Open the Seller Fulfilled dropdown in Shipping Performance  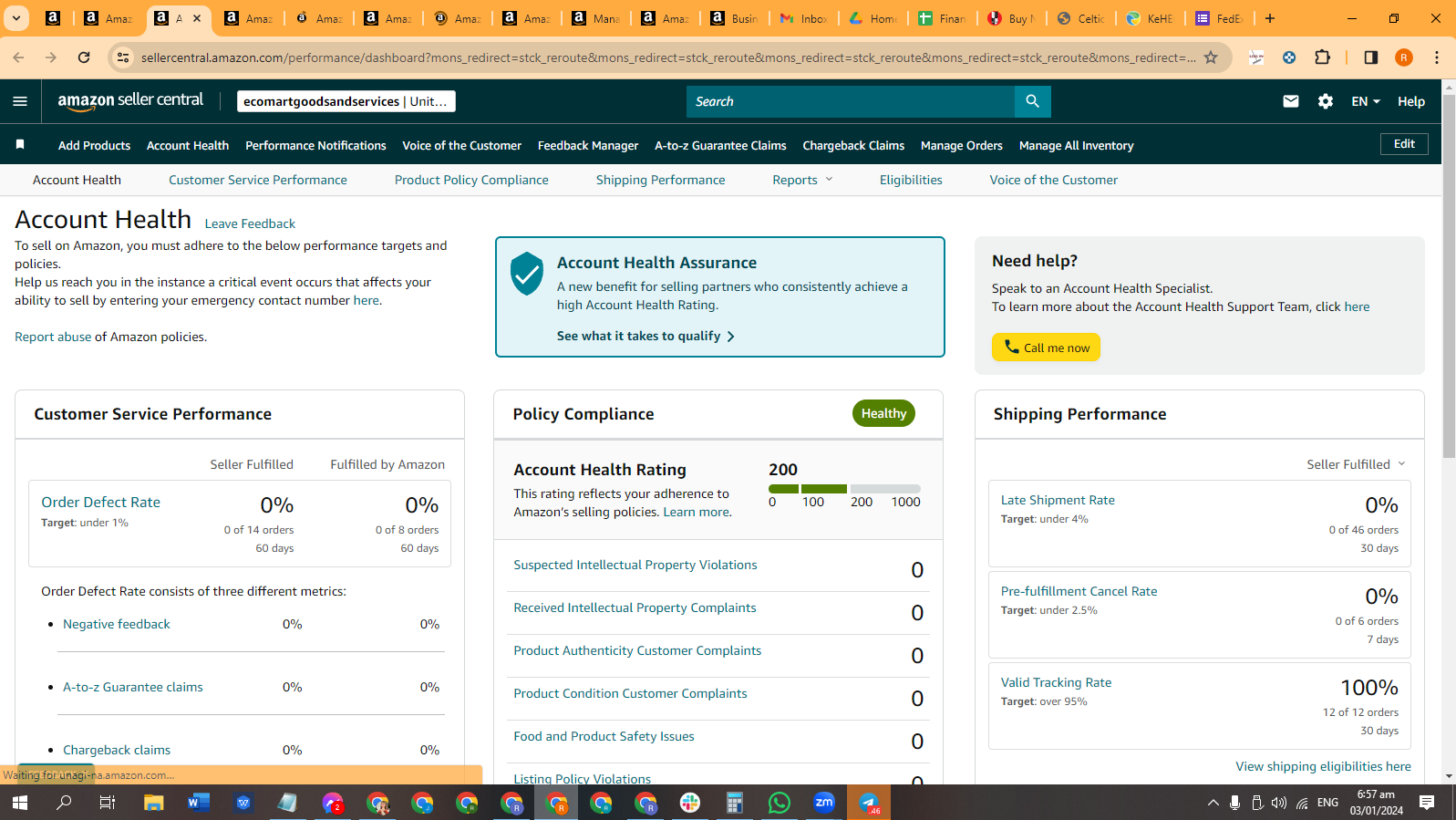point(1357,464)
